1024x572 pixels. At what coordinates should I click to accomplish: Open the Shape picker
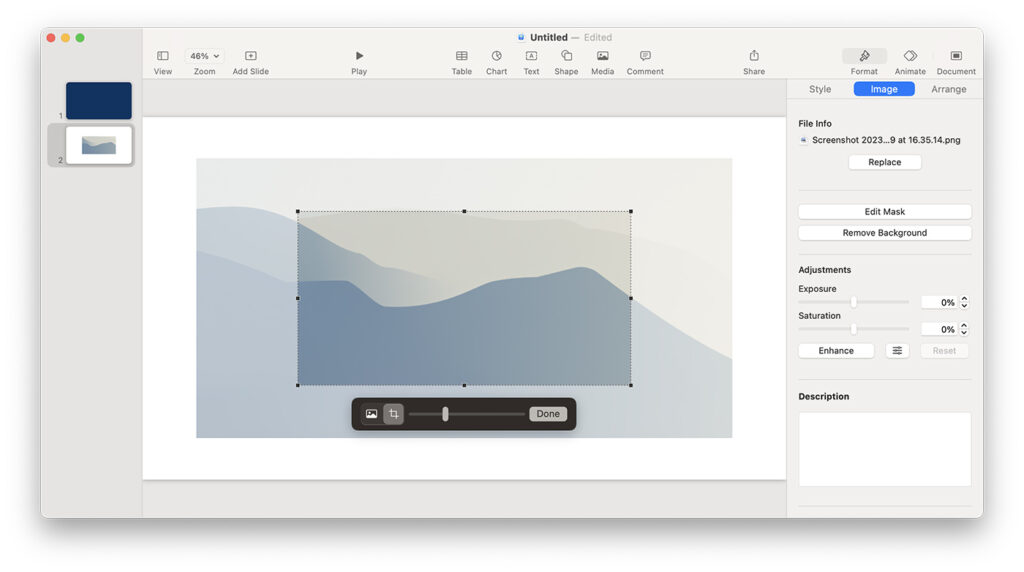(566, 56)
